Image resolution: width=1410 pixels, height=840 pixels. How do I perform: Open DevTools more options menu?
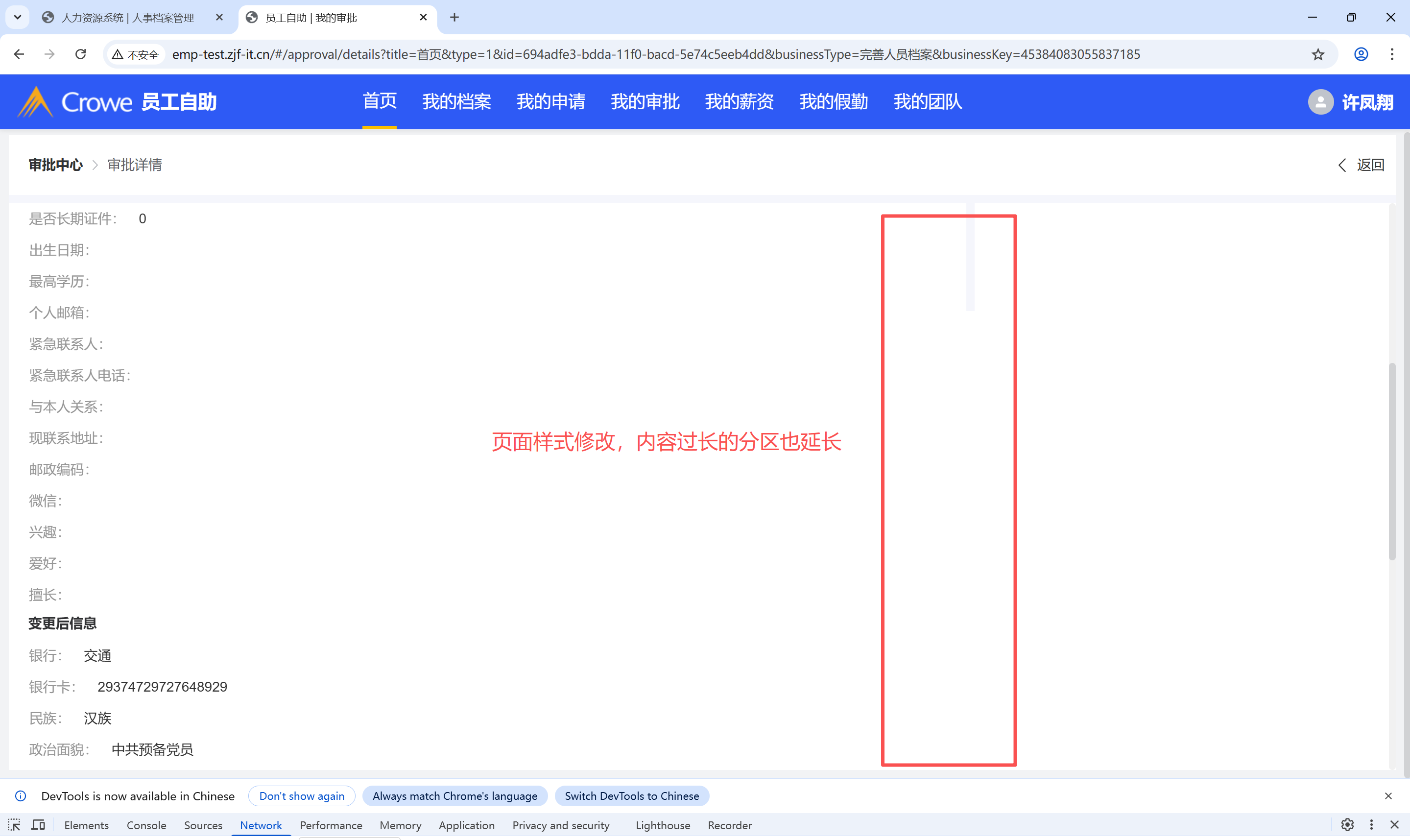click(x=1371, y=825)
